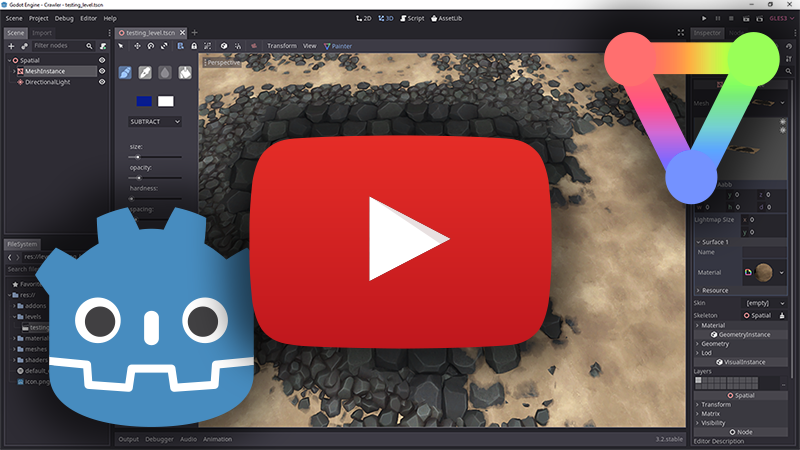800x450 pixels.
Task: Open the Debug menu
Action: point(64,18)
